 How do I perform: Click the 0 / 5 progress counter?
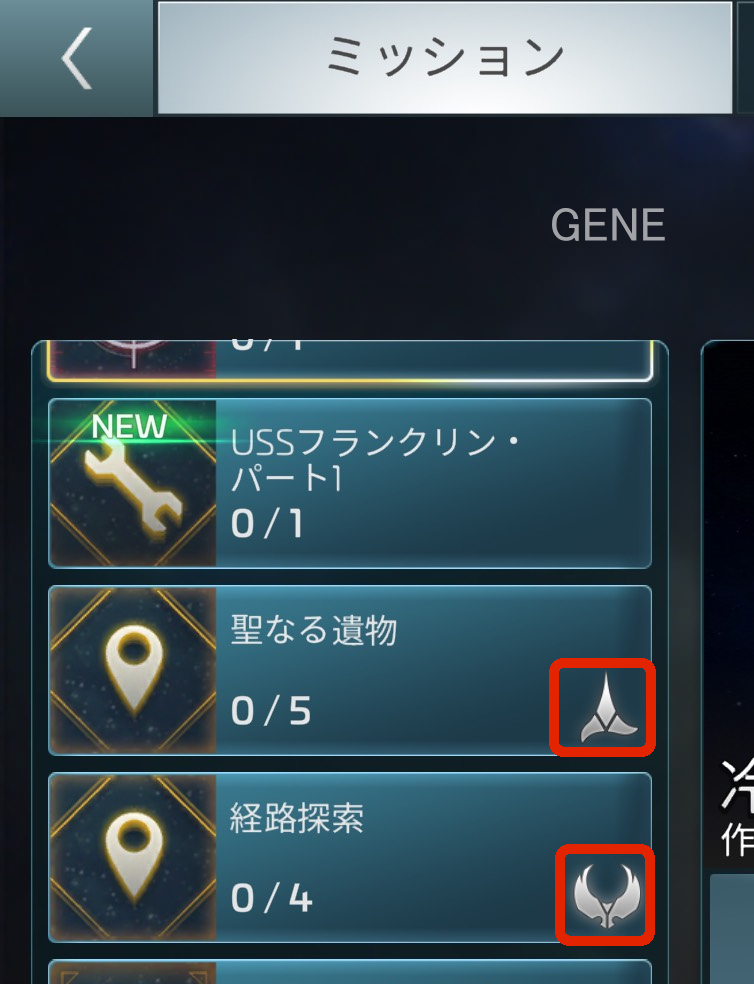271,711
